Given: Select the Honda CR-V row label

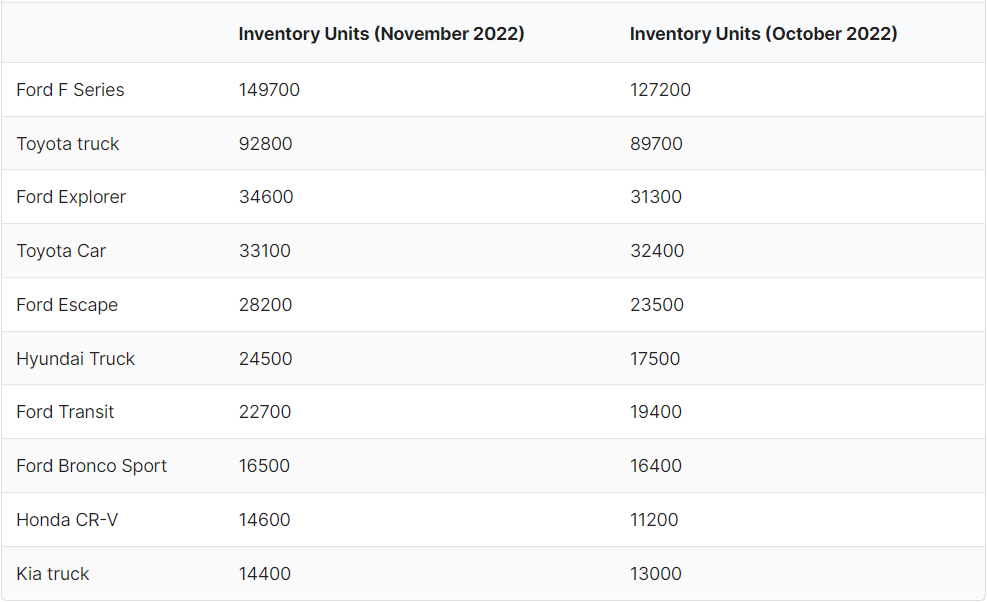Looking at the screenshot, I should 67,520.
